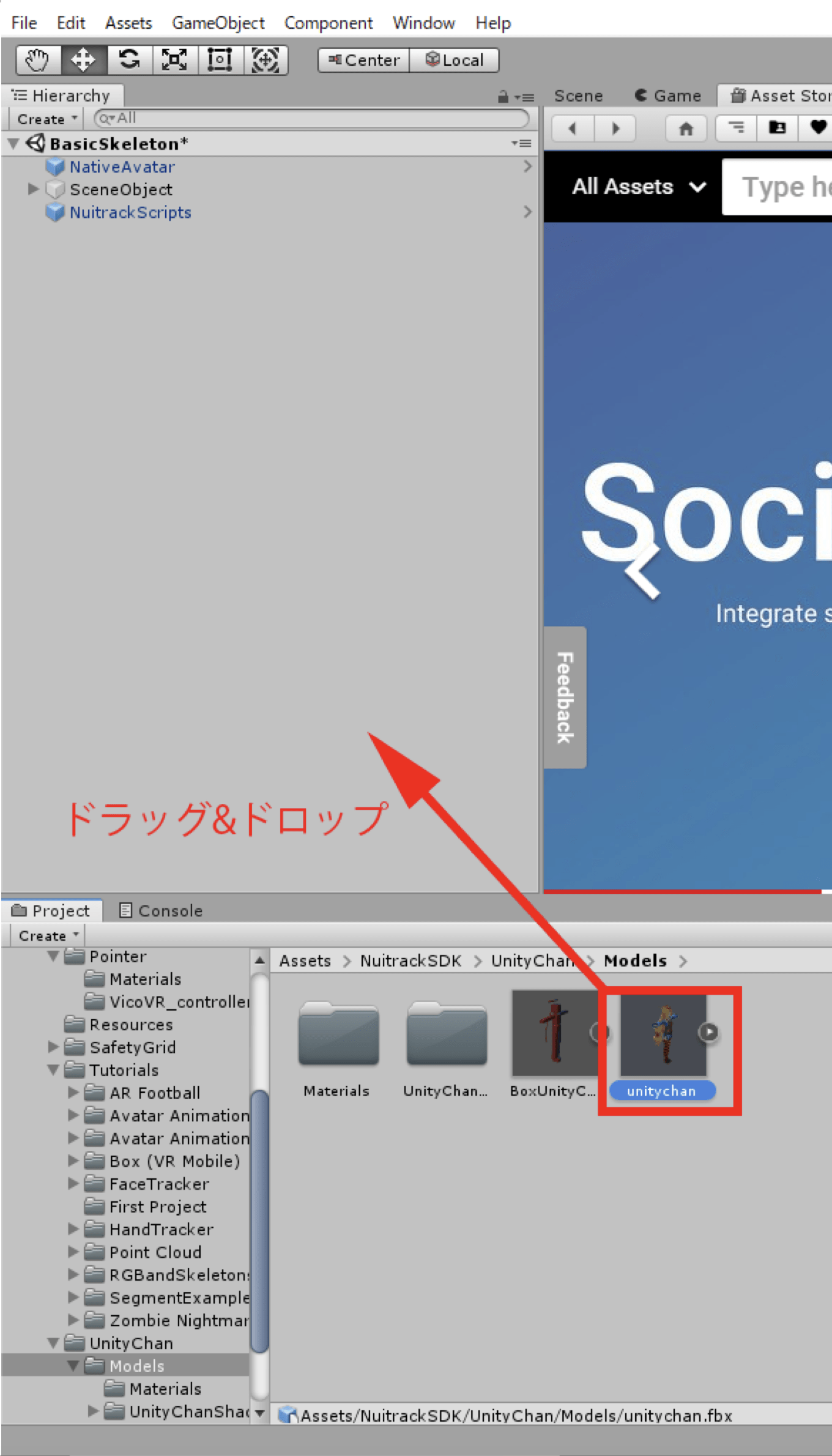Open Hierarchy Create dropdown
The height and width of the screenshot is (1456, 832).
coord(47,119)
